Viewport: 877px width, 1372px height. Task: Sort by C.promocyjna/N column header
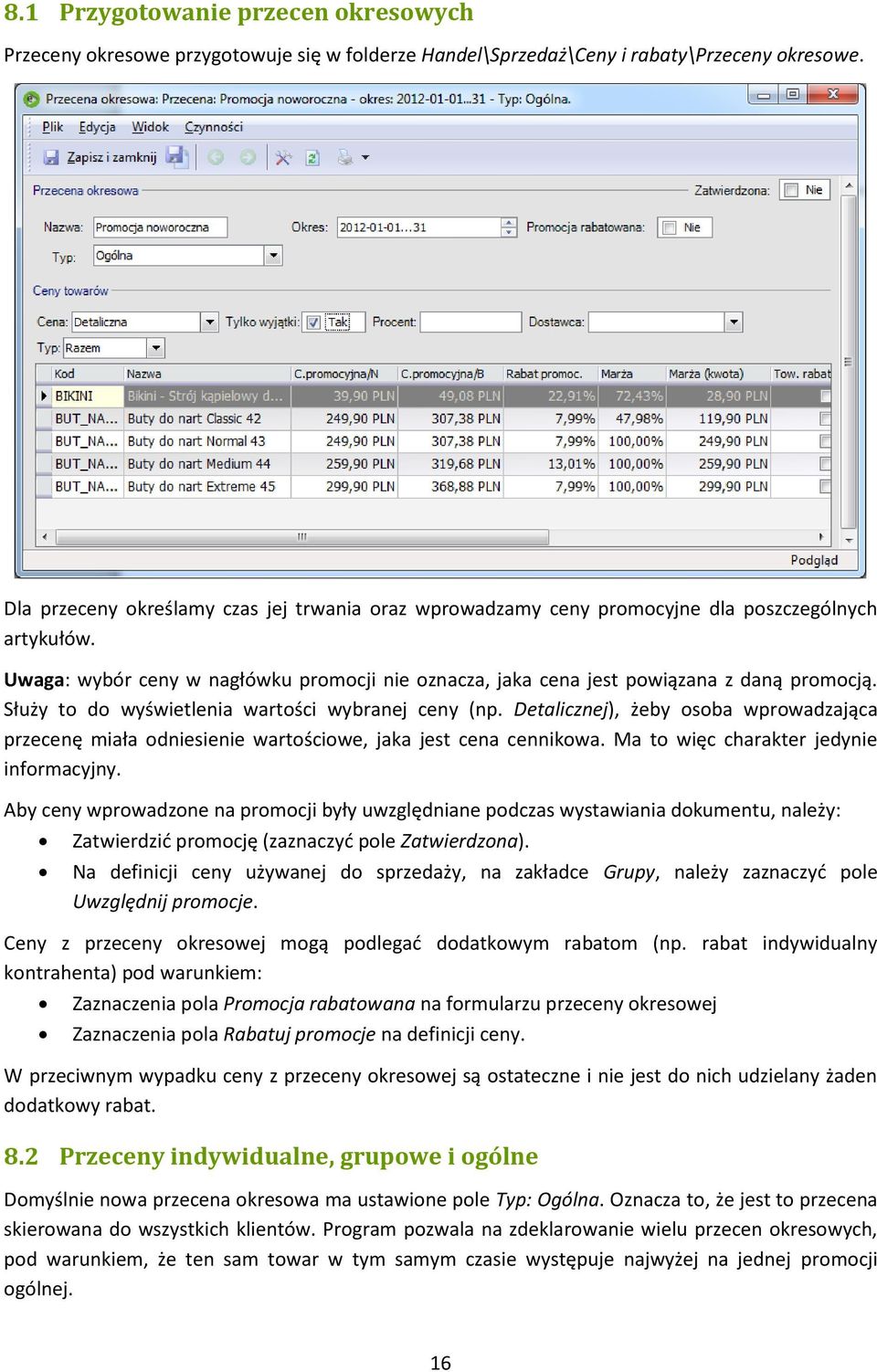click(343, 374)
